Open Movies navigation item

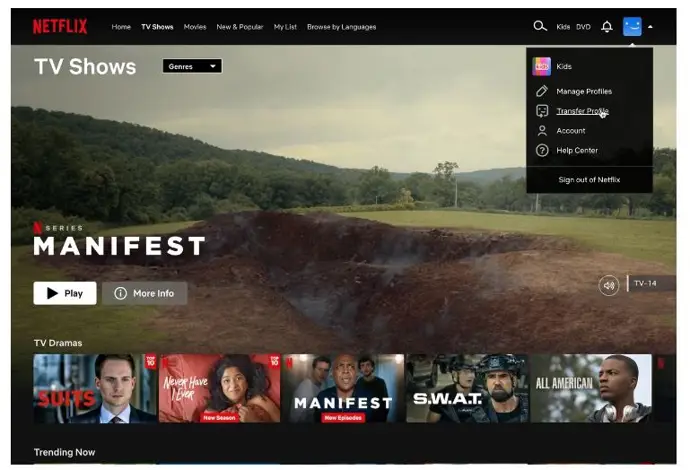195,27
